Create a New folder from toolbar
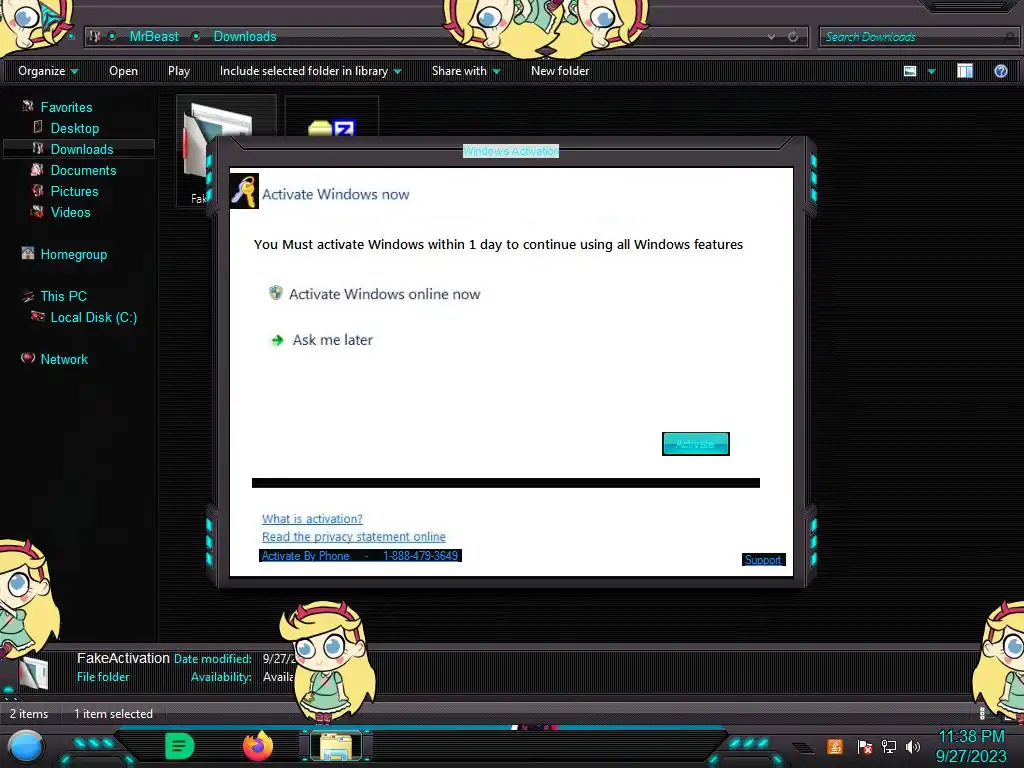This screenshot has width=1024, height=768. click(x=560, y=71)
